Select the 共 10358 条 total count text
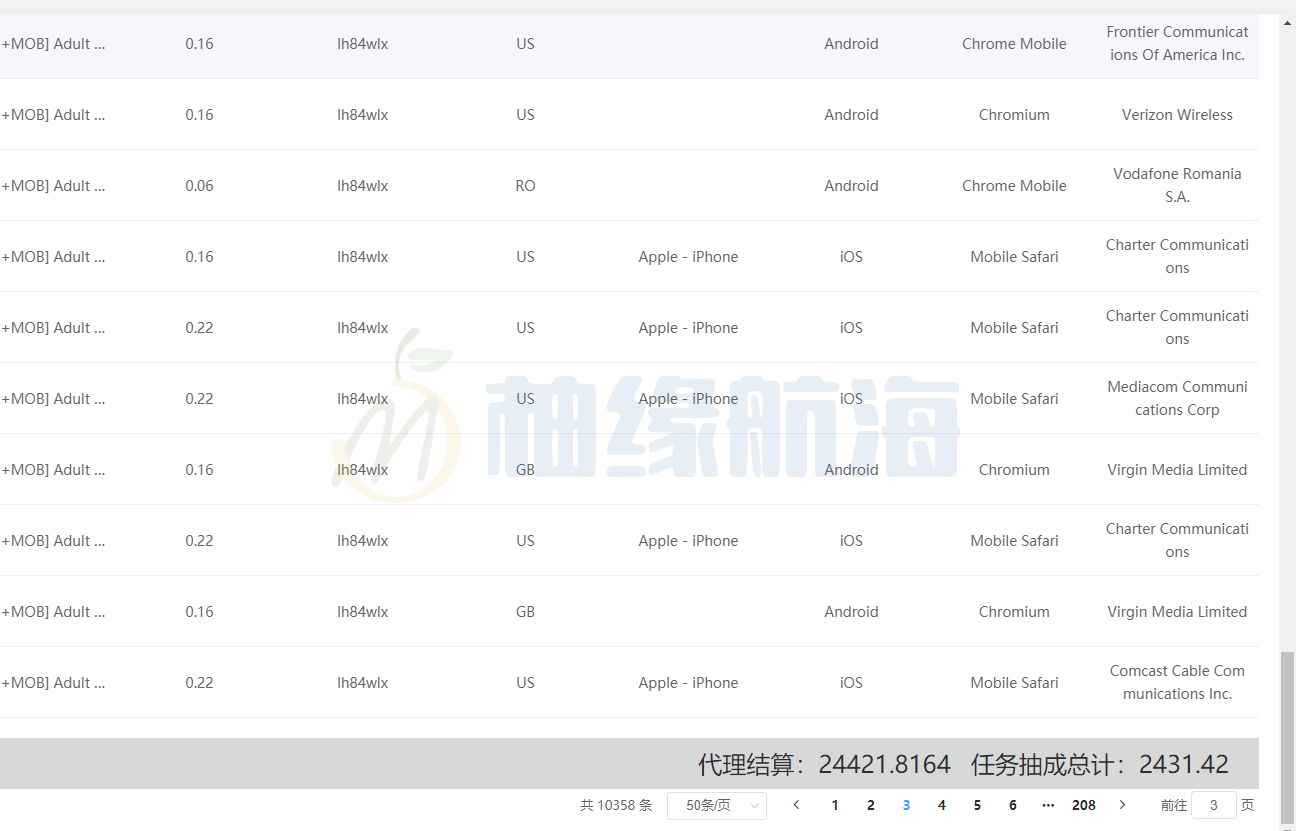 point(616,805)
